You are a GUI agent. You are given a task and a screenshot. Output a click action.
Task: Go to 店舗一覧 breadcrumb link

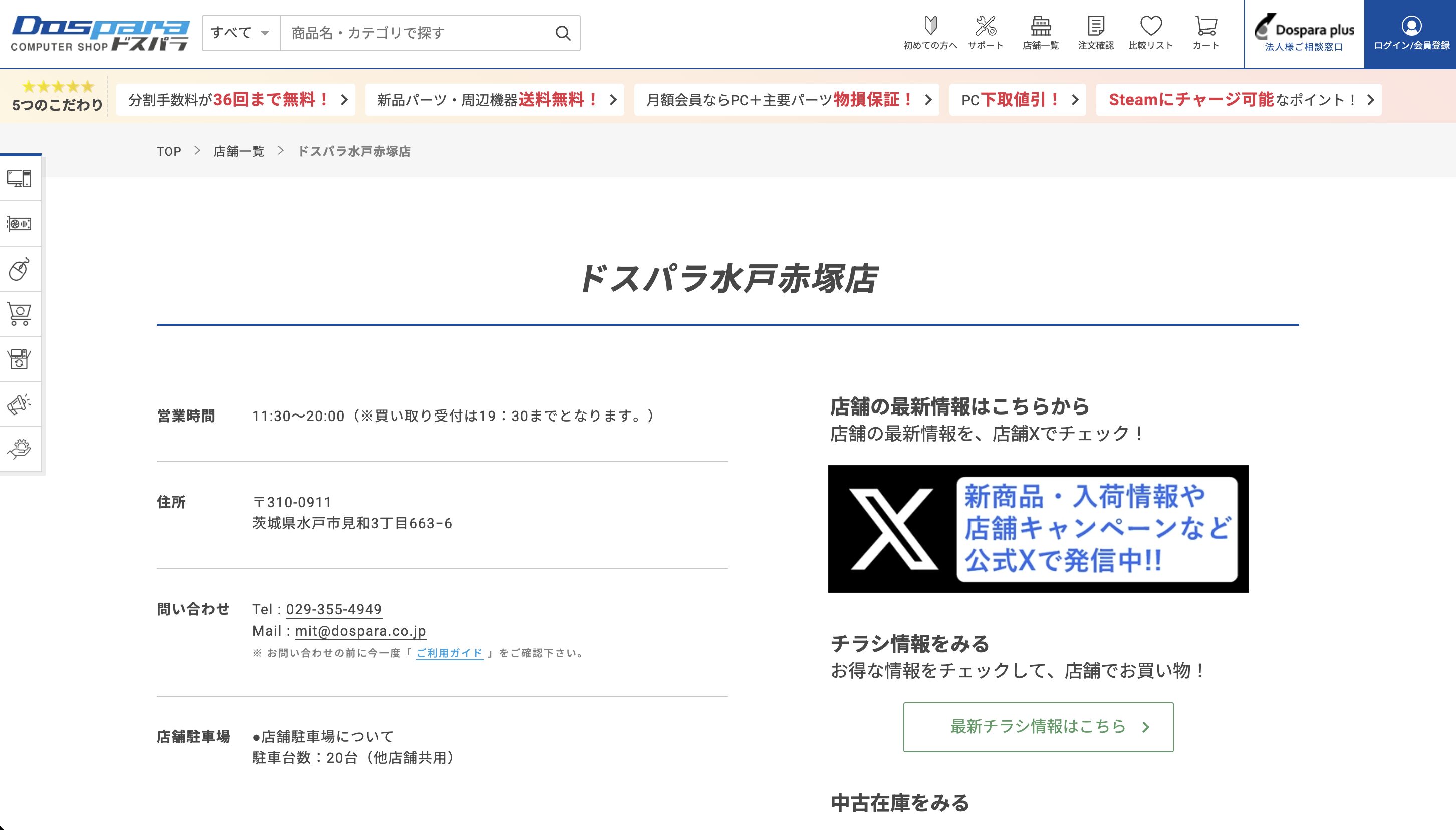239,152
